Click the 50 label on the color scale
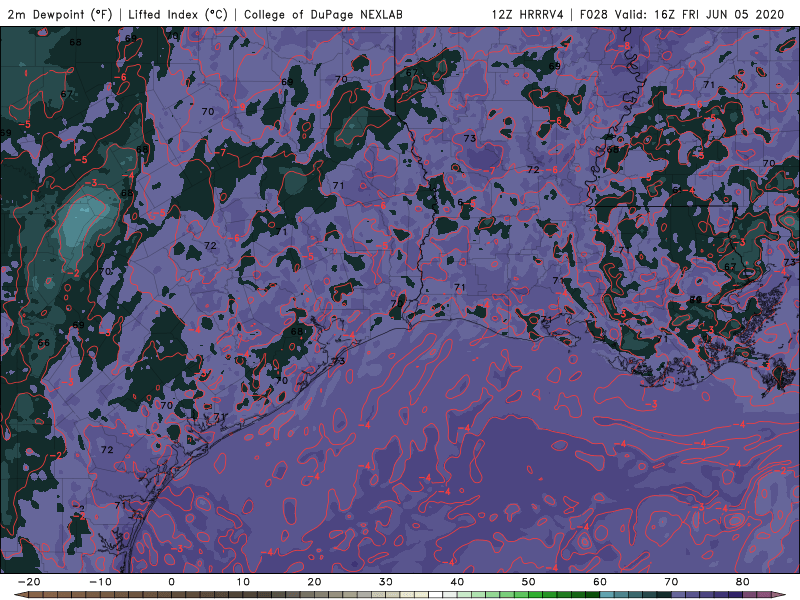This screenshot has height=600, width=800. pos(529,582)
